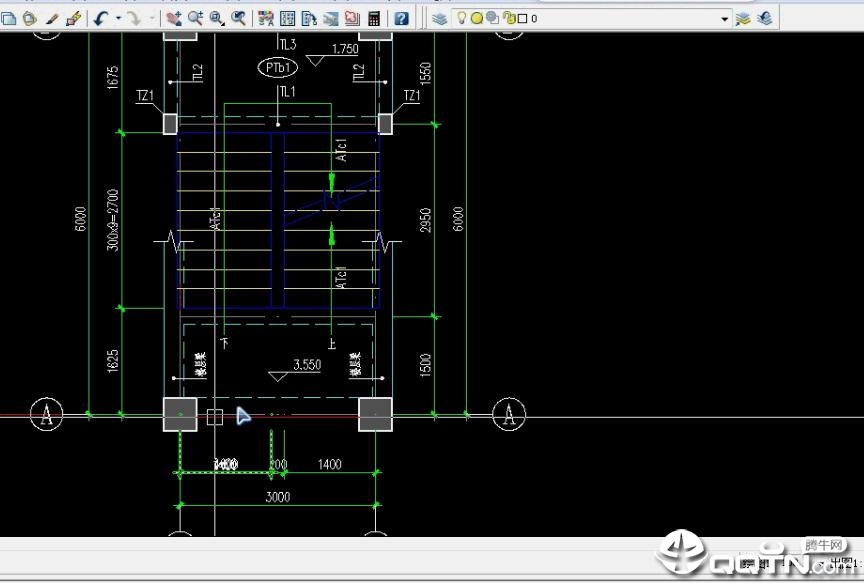Activate Zoom Realtime magnifier tool
Image resolution: width=864 pixels, height=583 pixels.
[195, 18]
